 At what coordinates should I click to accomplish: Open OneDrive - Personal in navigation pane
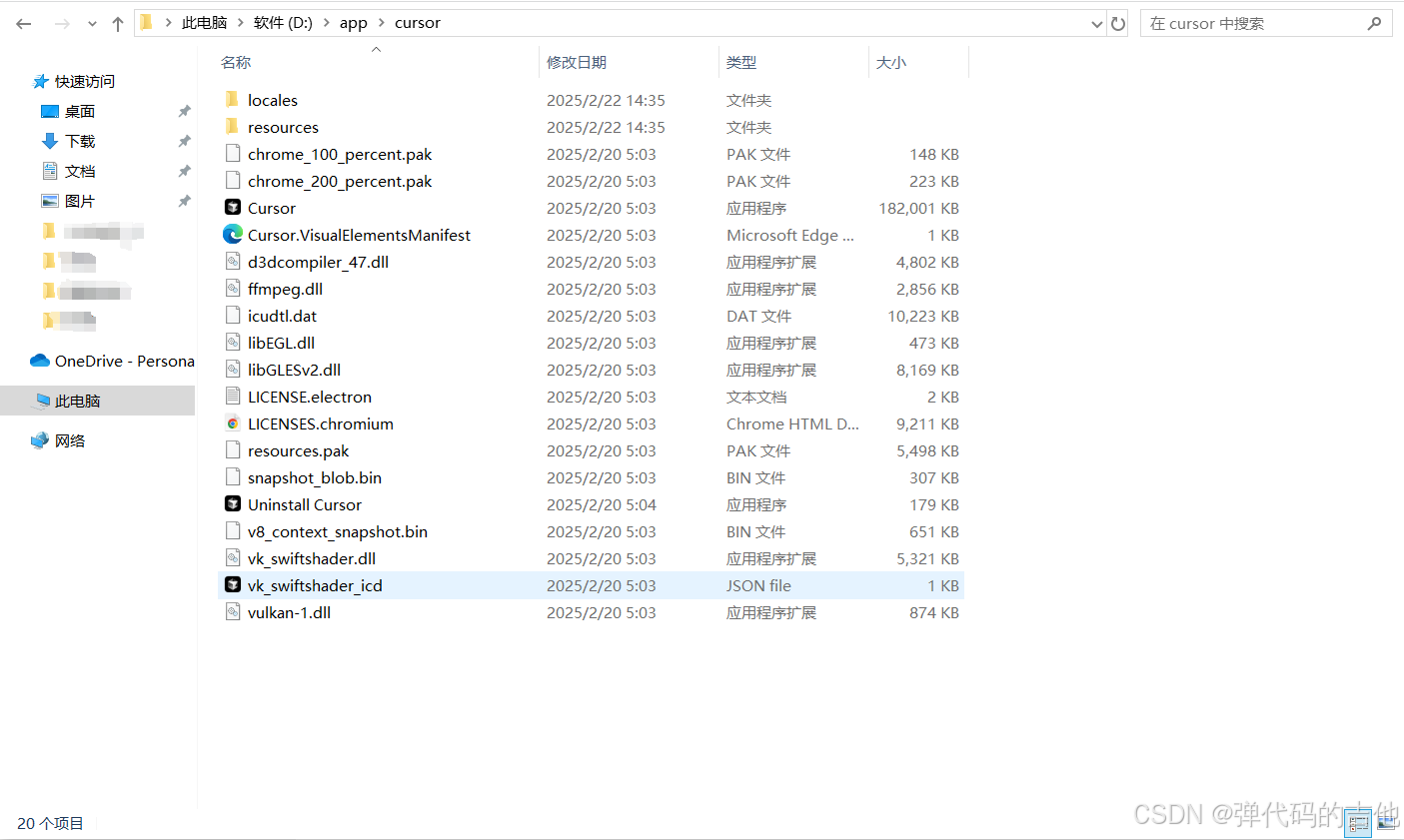click(x=125, y=361)
